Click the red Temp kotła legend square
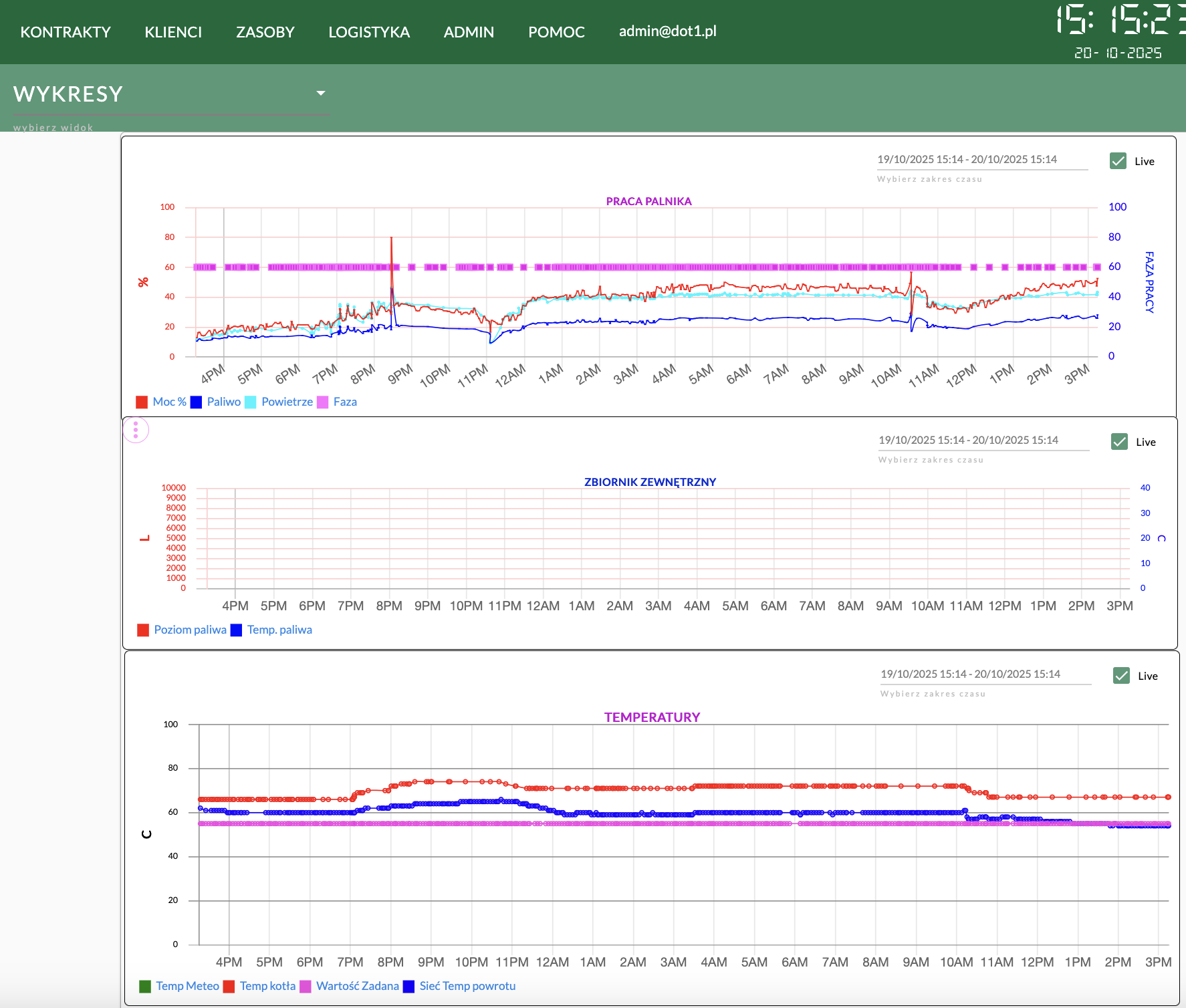Viewport: 1186px width, 1008px height. coord(229,987)
